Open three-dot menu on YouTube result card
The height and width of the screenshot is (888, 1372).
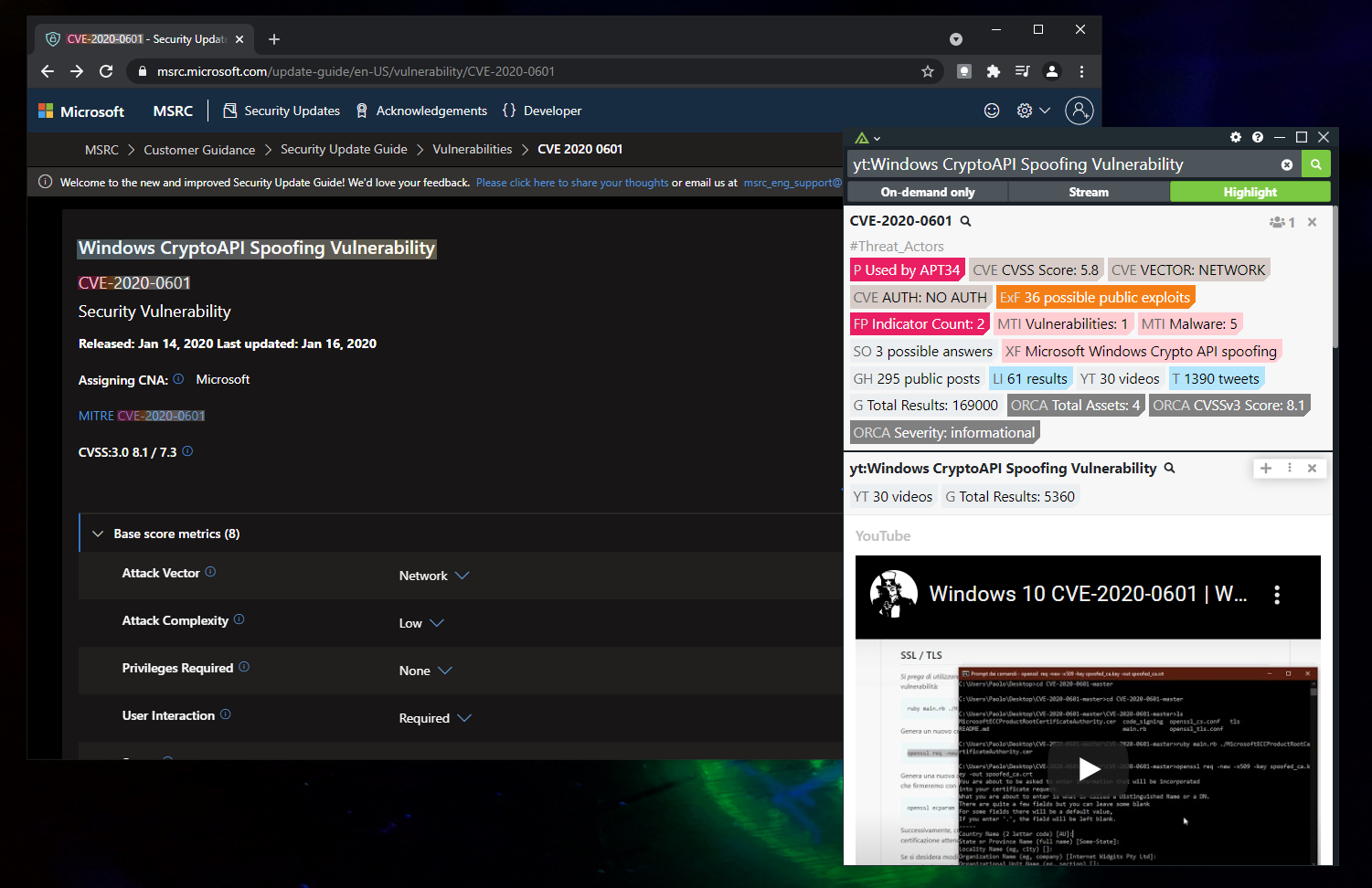(1290, 468)
